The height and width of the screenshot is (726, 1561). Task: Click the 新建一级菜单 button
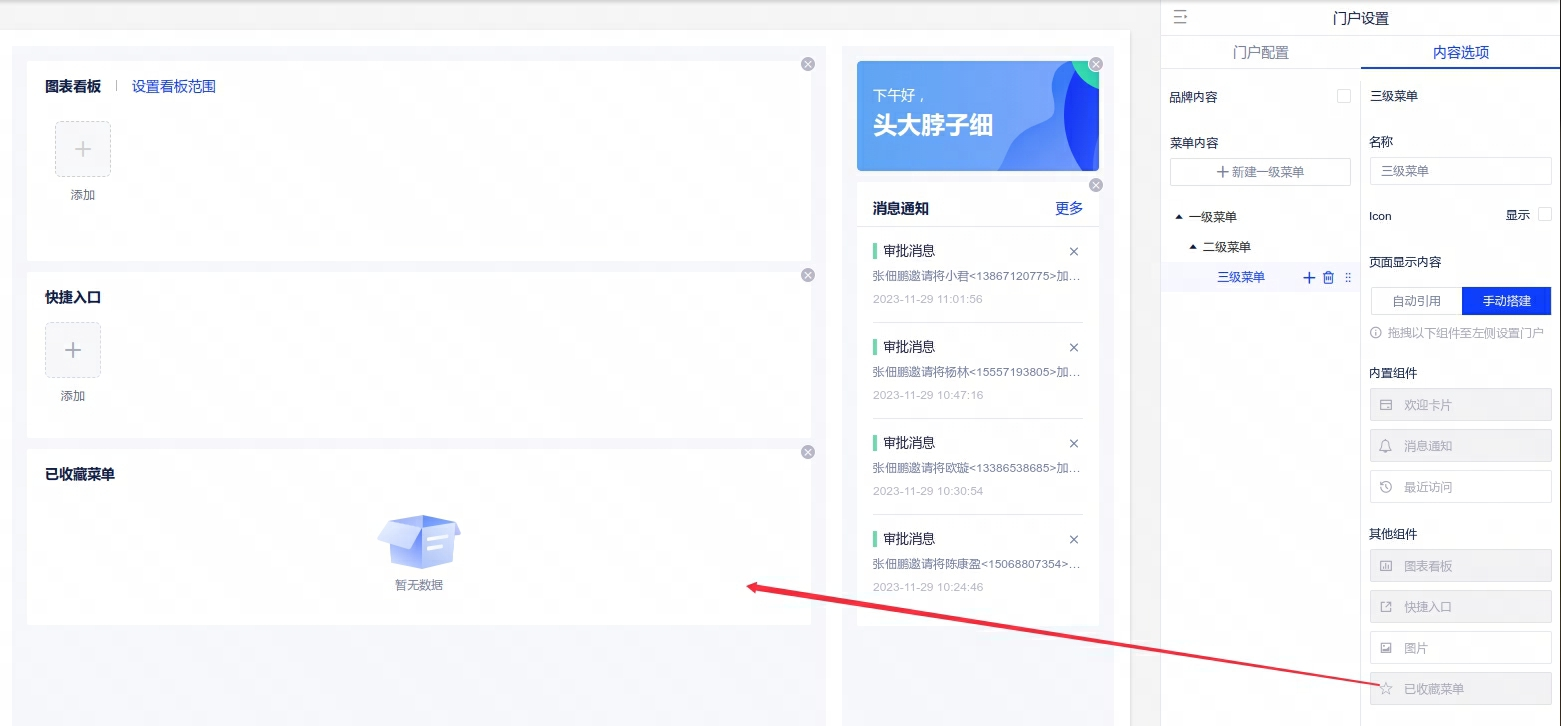1260,172
